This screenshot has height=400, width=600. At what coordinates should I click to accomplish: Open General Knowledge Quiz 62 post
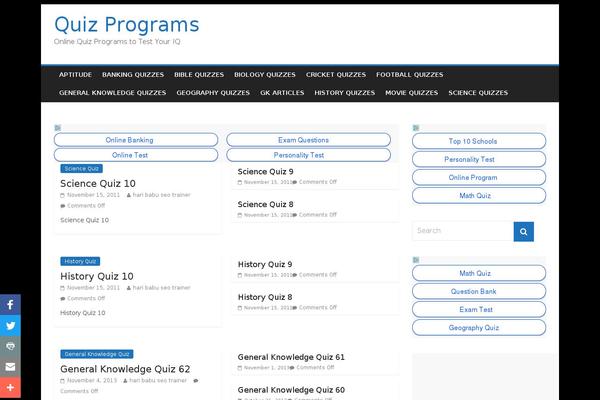pos(125,369)
